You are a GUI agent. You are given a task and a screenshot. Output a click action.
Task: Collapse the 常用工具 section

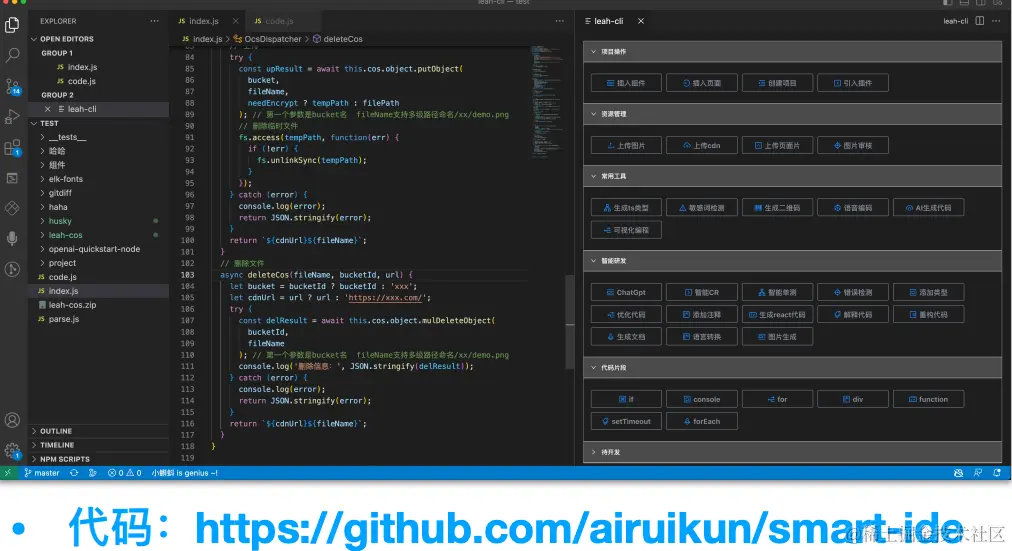tap(793, 176)
